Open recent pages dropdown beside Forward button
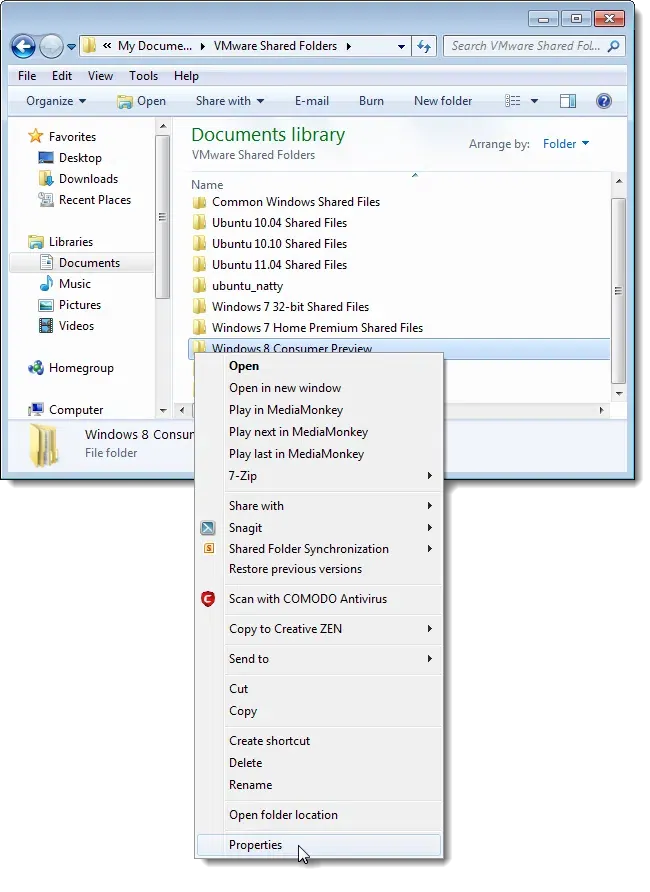The height and width of the screenshot is (892, 650). click(71, 47)
